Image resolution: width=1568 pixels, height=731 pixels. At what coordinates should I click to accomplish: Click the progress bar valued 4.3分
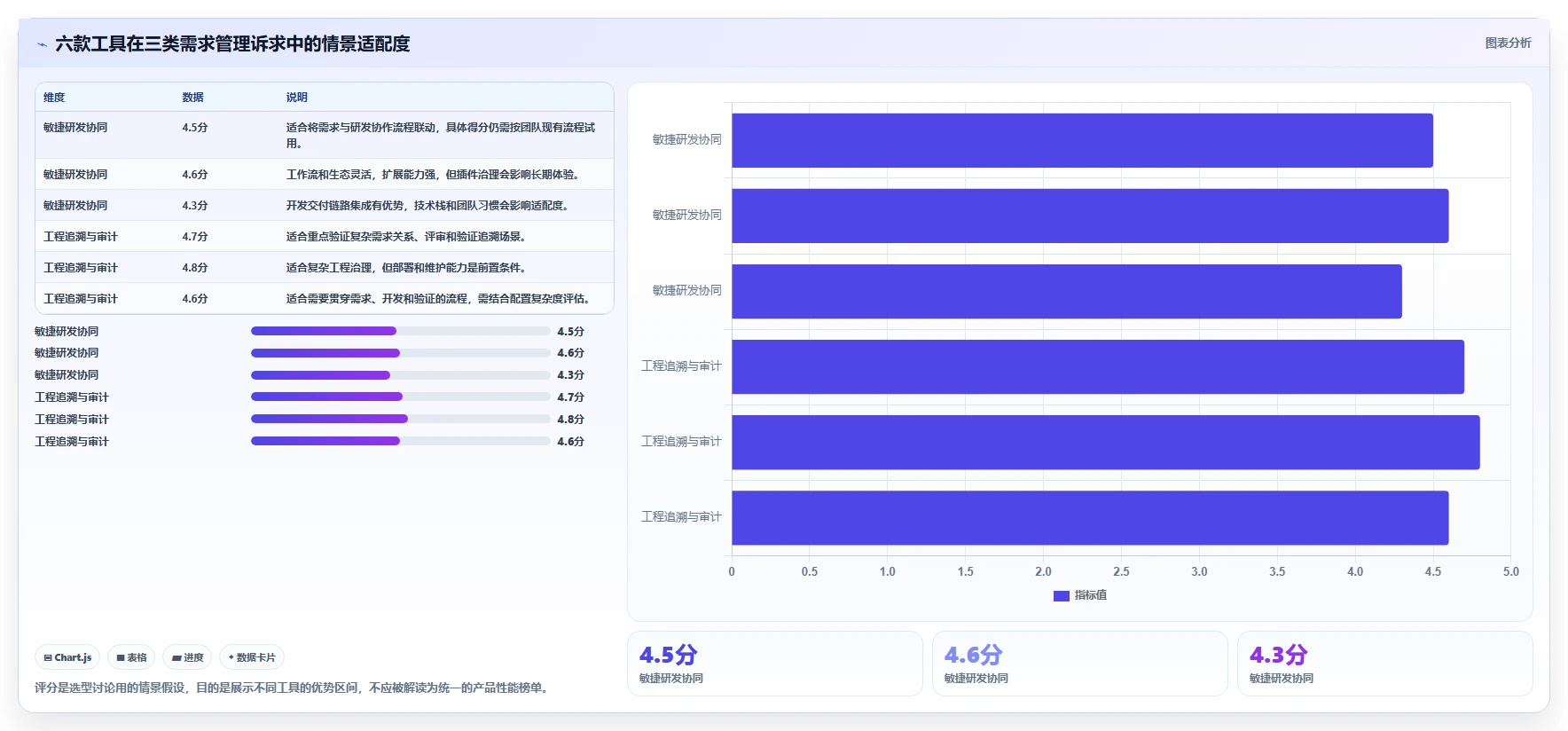[400, 375]
